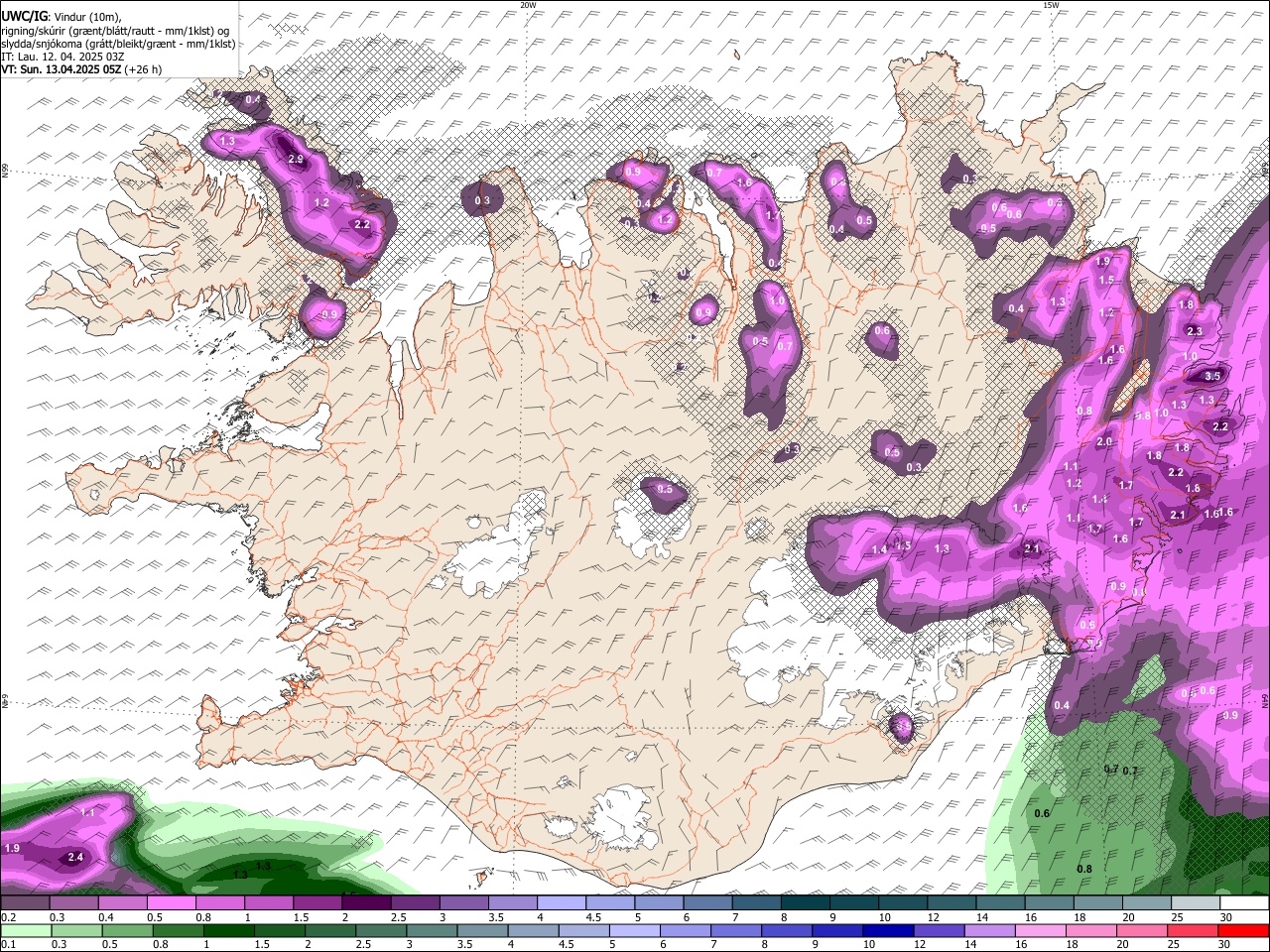Click the '2.9' snowfall value on the map
The height and width of the screenshot is (952, 1270).
pyautogui.click(x=296, y=159)
